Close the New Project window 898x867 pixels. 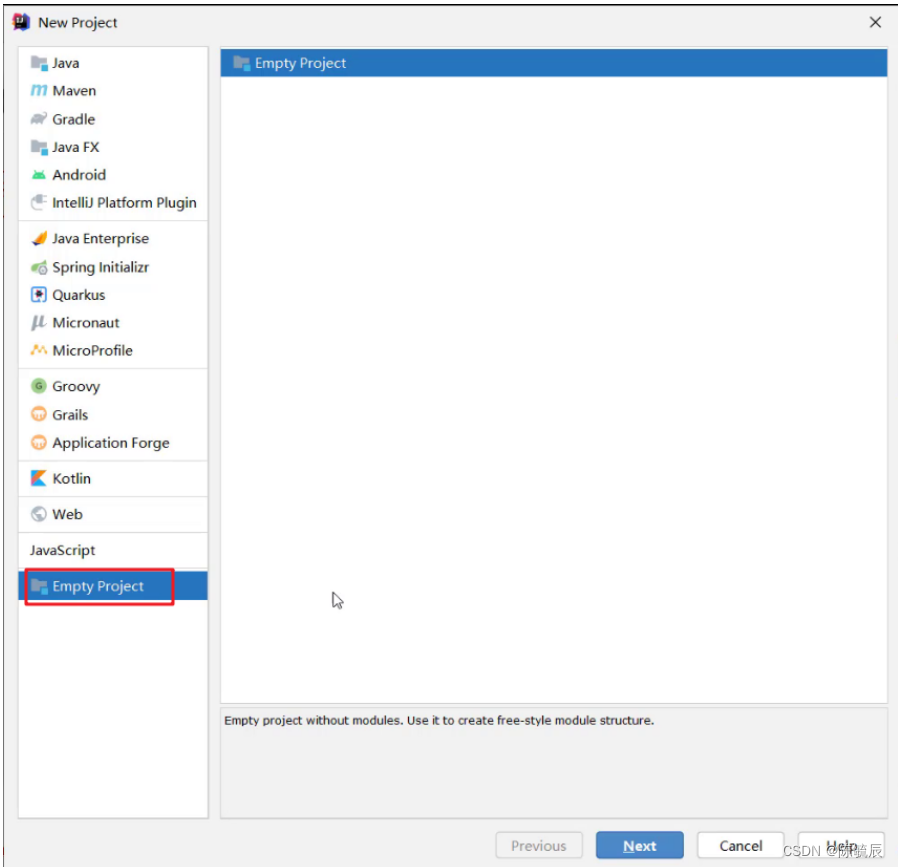pos(875,22)
